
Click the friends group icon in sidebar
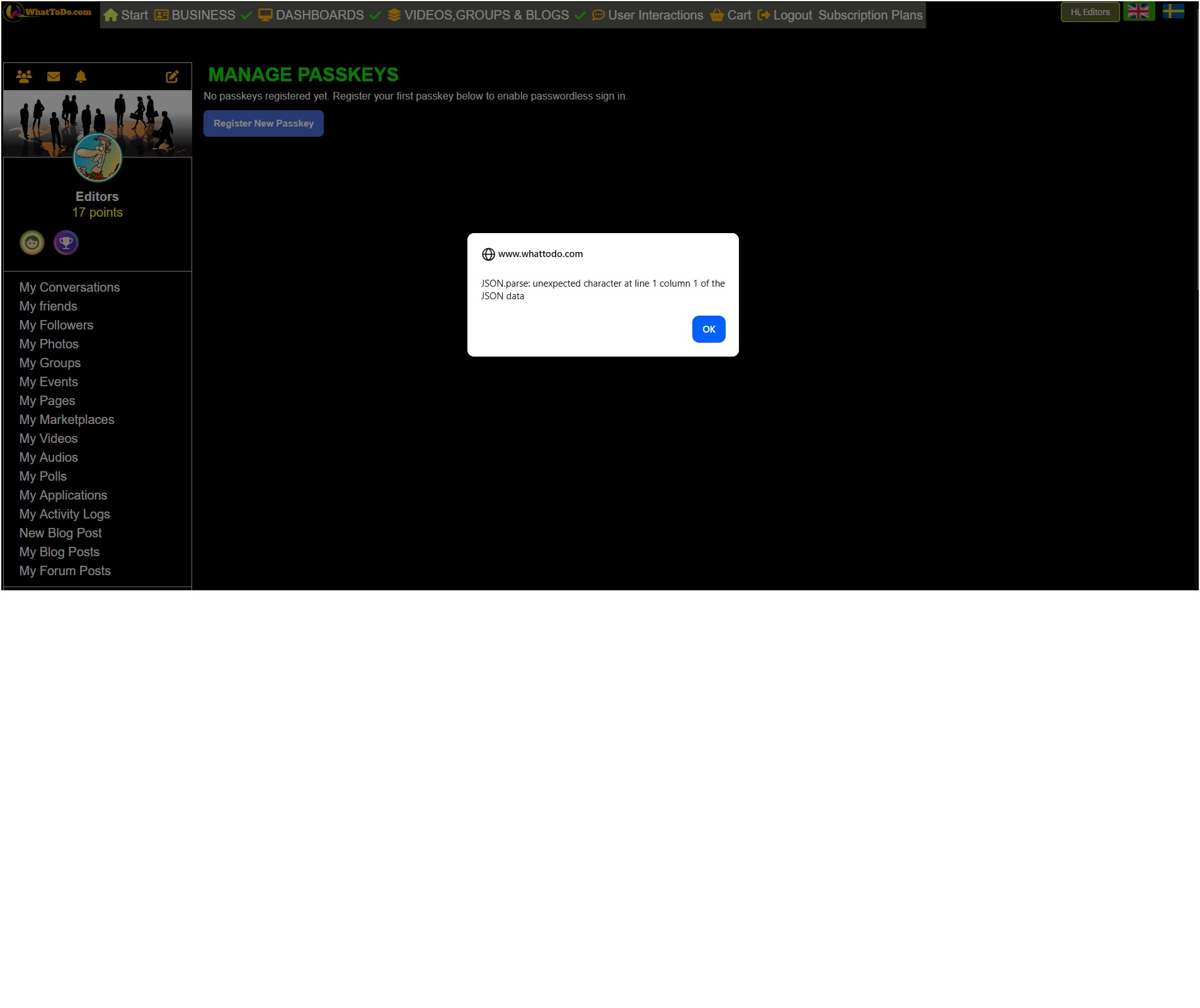pos(24,77)
